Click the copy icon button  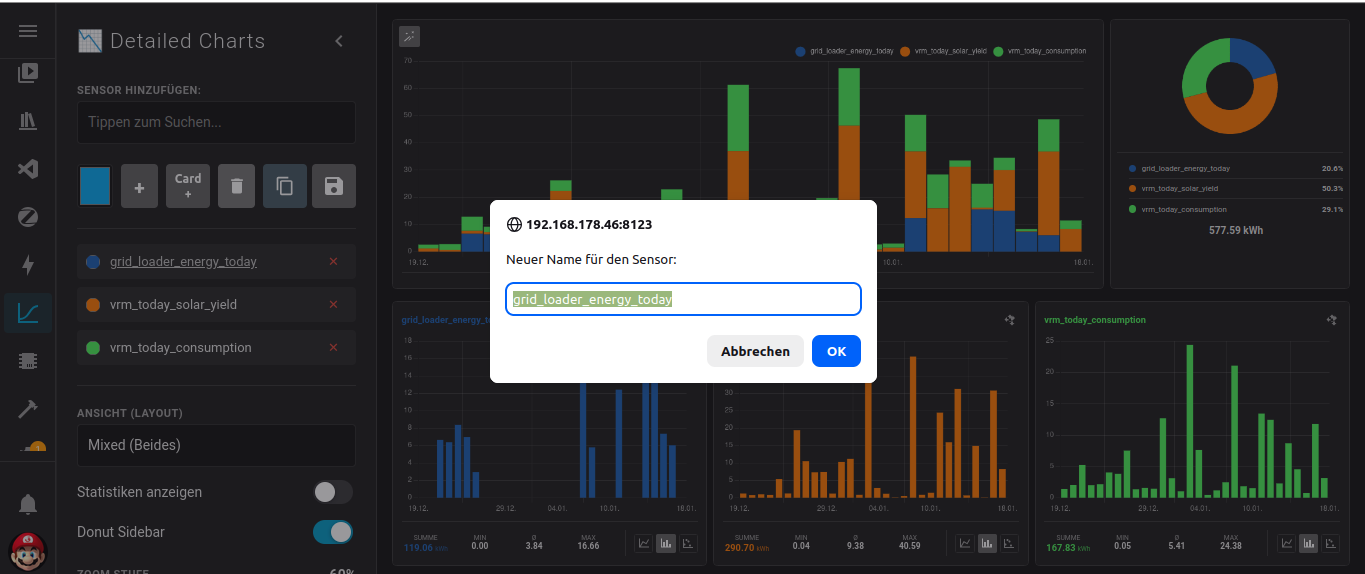pos(285,186)
